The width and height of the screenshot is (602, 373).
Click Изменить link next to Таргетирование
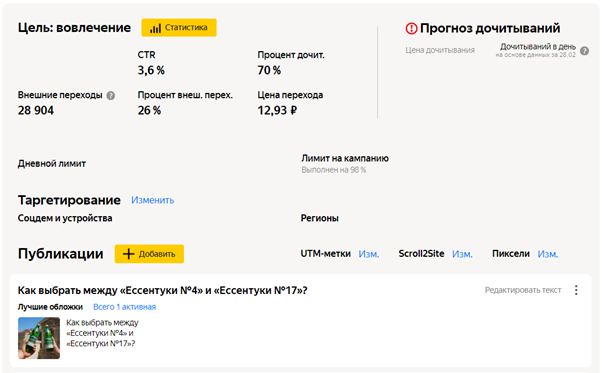coord(152,200)
